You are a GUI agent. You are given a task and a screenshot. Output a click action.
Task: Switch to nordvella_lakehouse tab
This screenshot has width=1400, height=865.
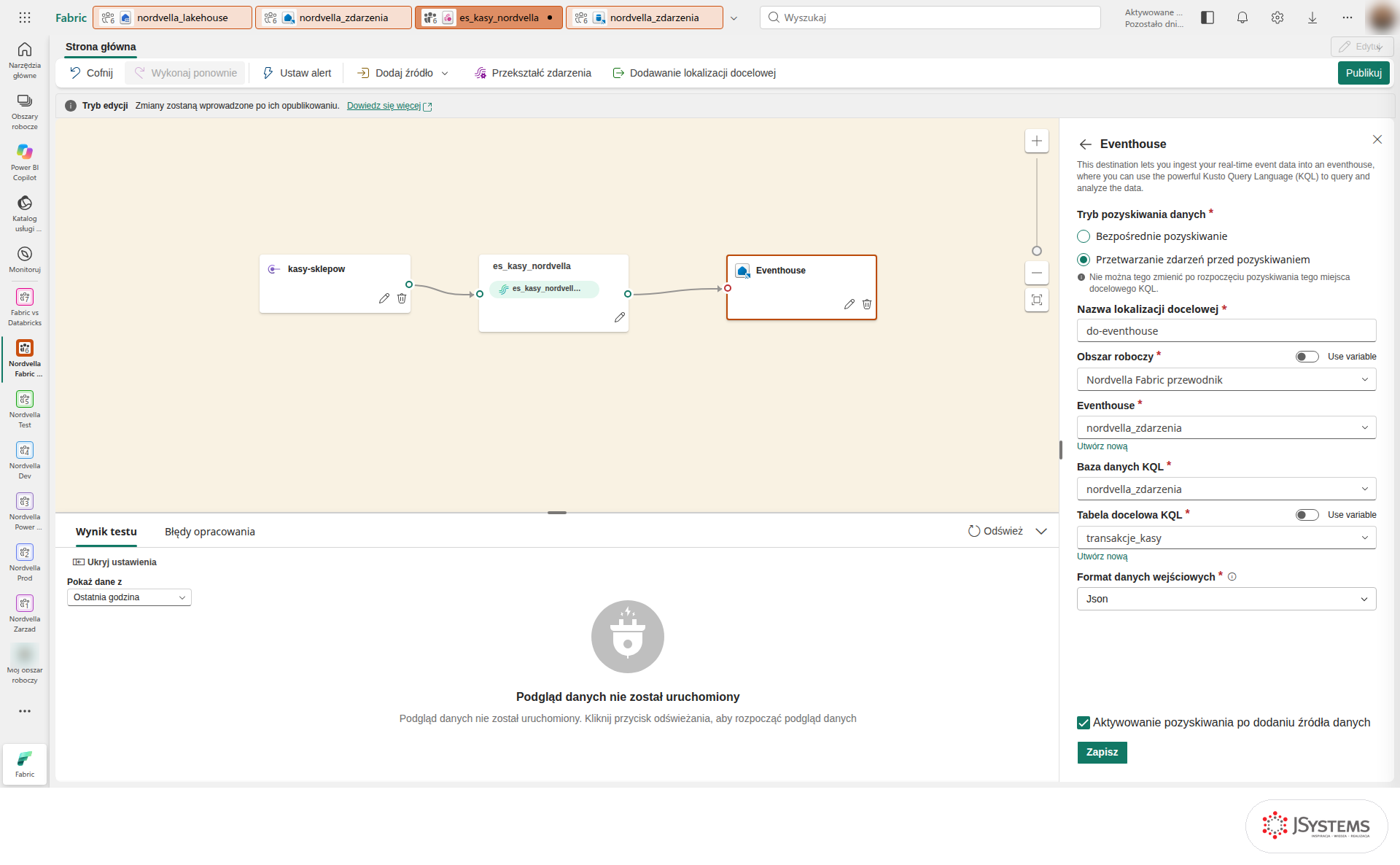173,18
